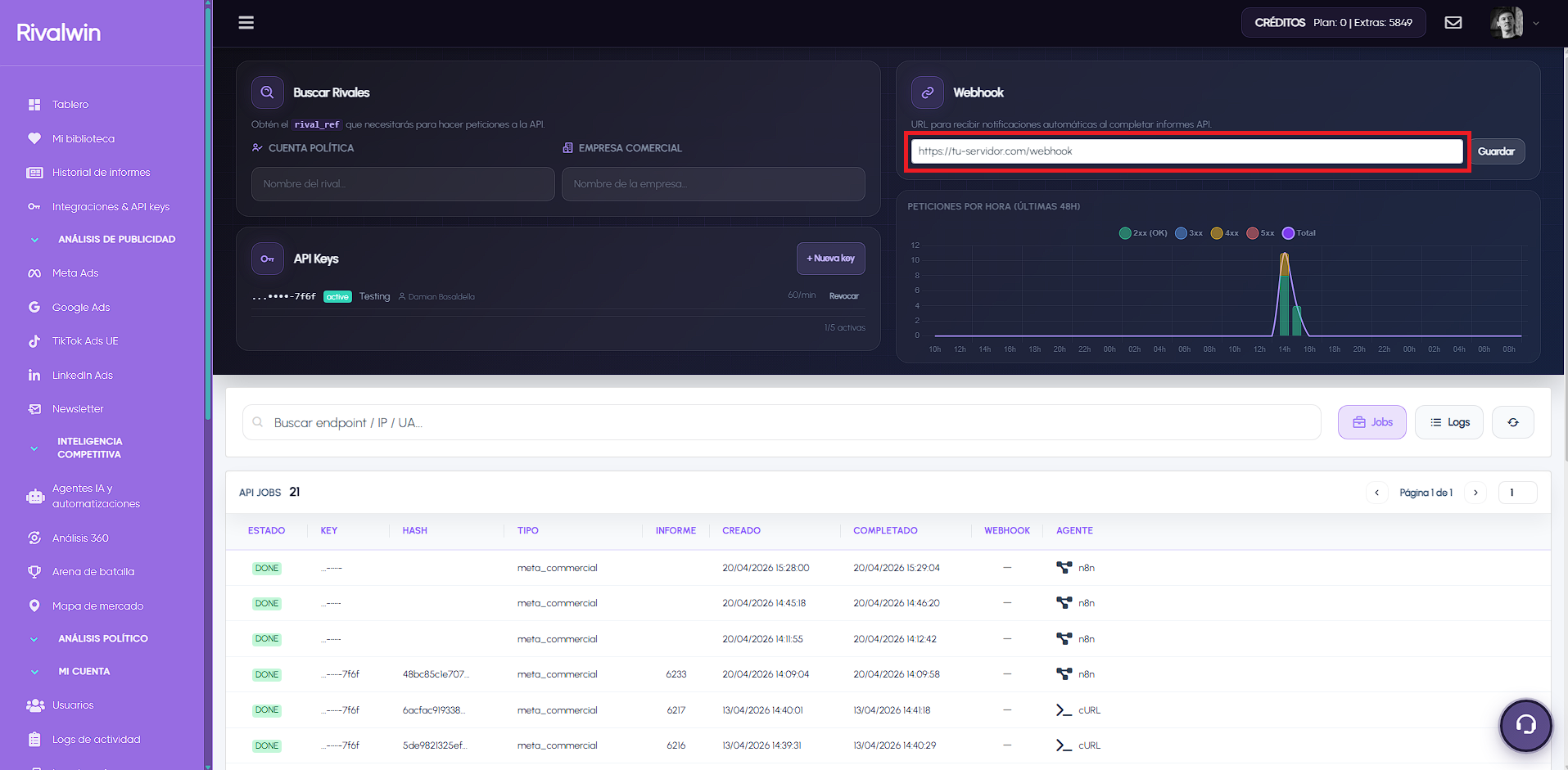
Task: Open the Meta Ads section
Action: [x=75, y=272]
